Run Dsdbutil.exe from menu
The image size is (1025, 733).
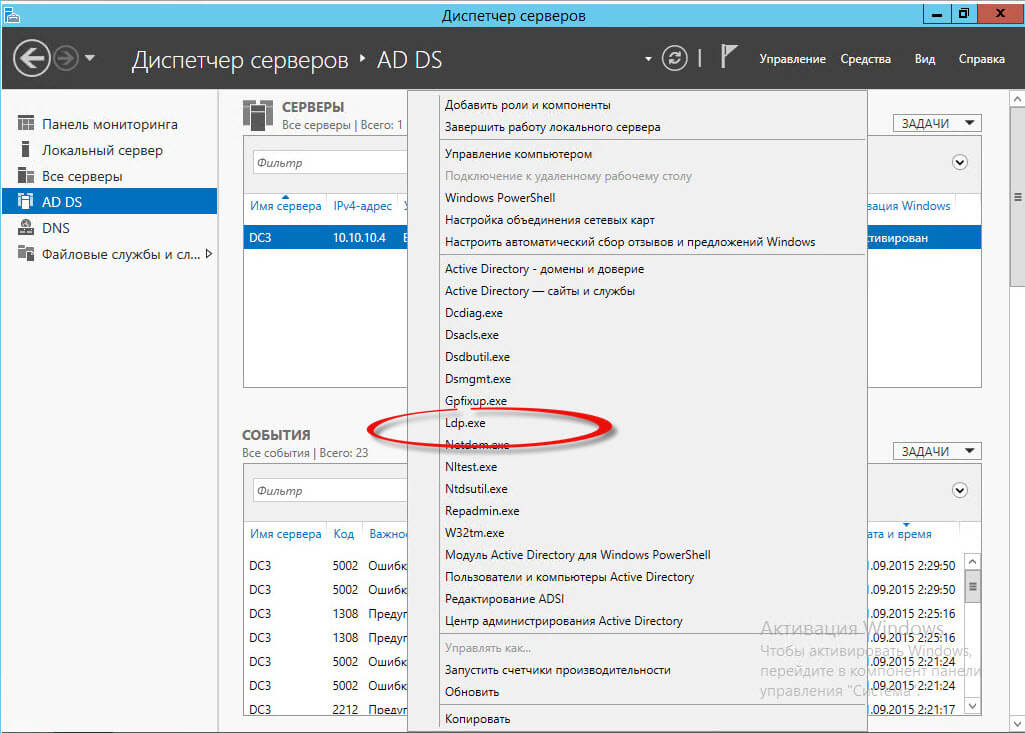tap(477, 357)
